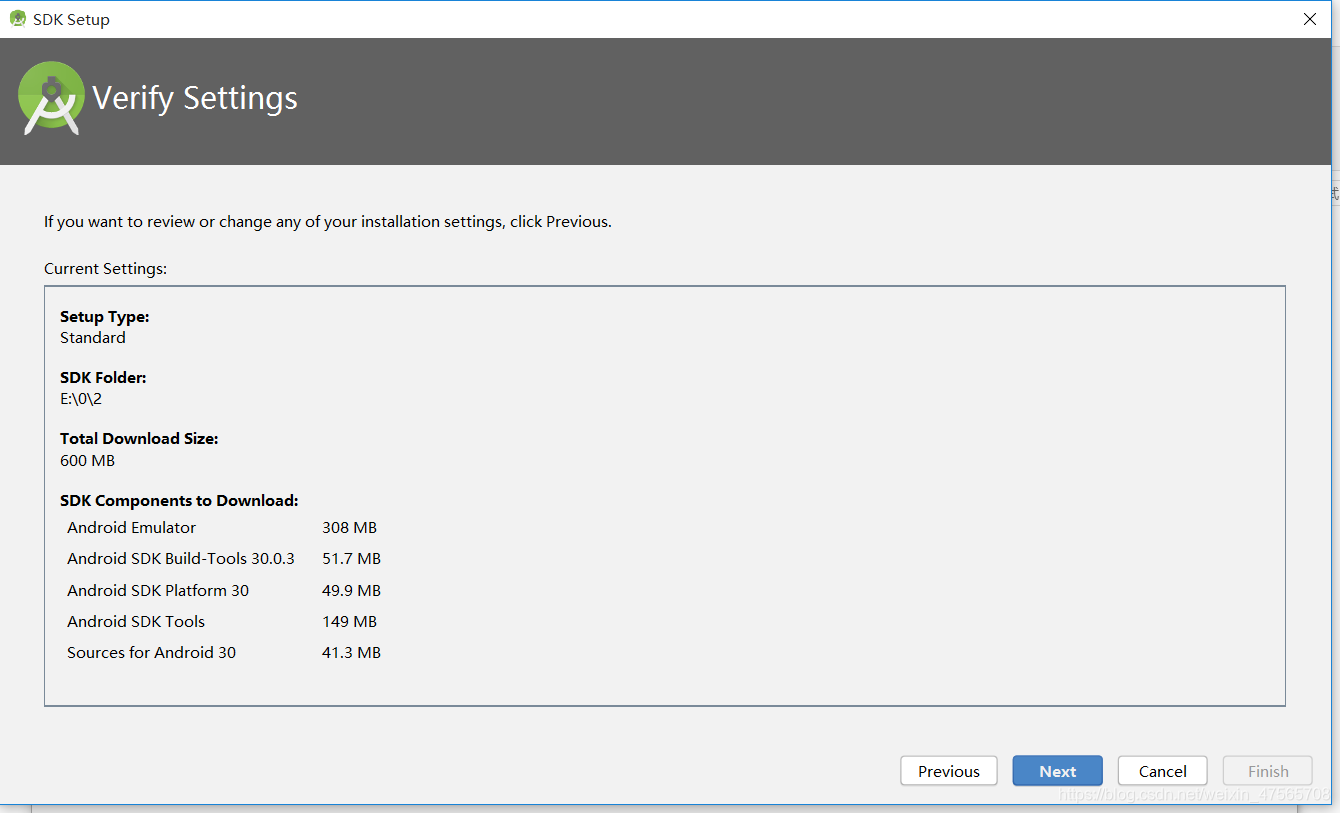Click the 149 MB size value
This screenshot has width=1340, height=813.
[x=349, y=621]
